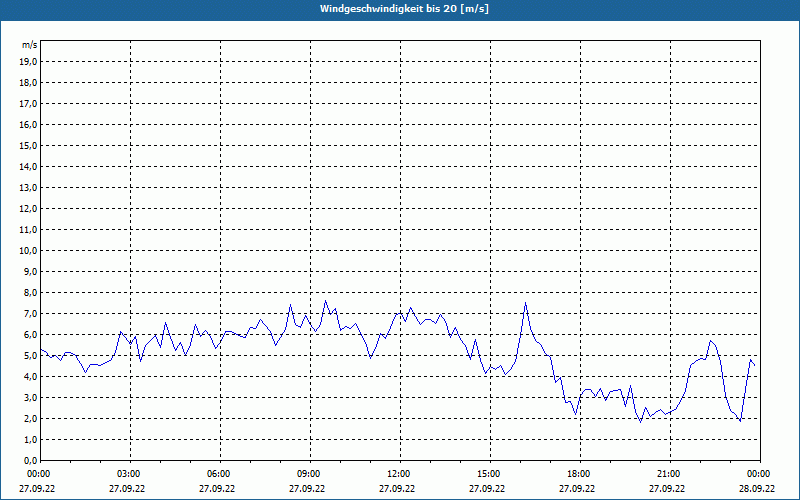
Task: Click the "11,0" y-axis label
Action: click(x=29, y=230)
